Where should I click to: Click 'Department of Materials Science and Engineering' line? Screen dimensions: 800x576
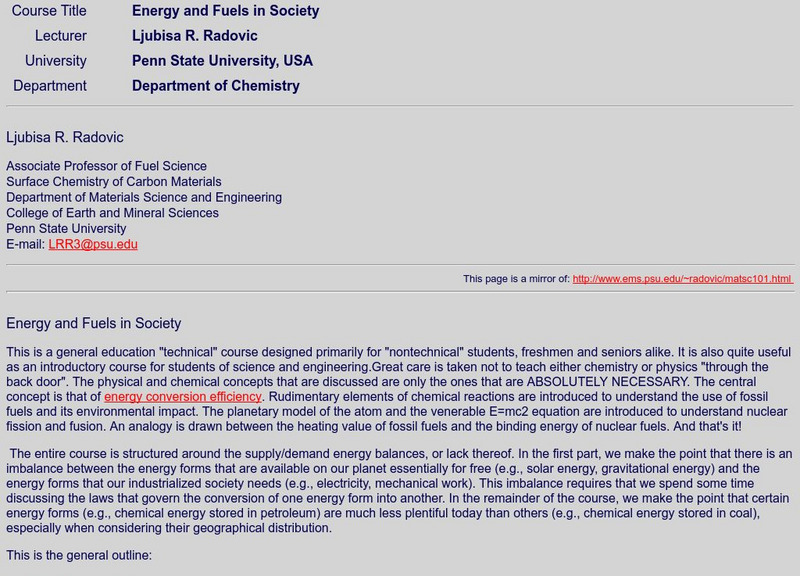[144, 198]
